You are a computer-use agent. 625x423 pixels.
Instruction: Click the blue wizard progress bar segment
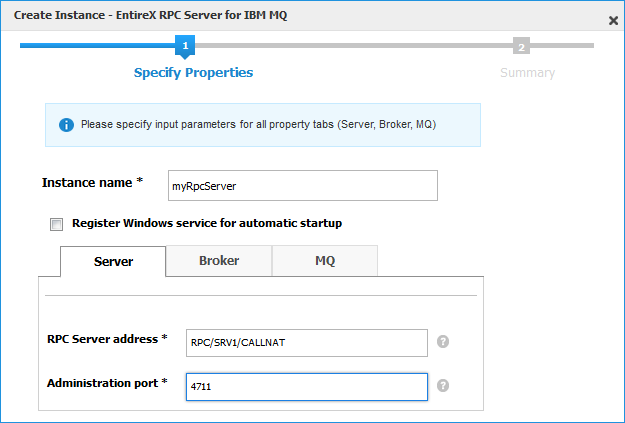point(98,45)
